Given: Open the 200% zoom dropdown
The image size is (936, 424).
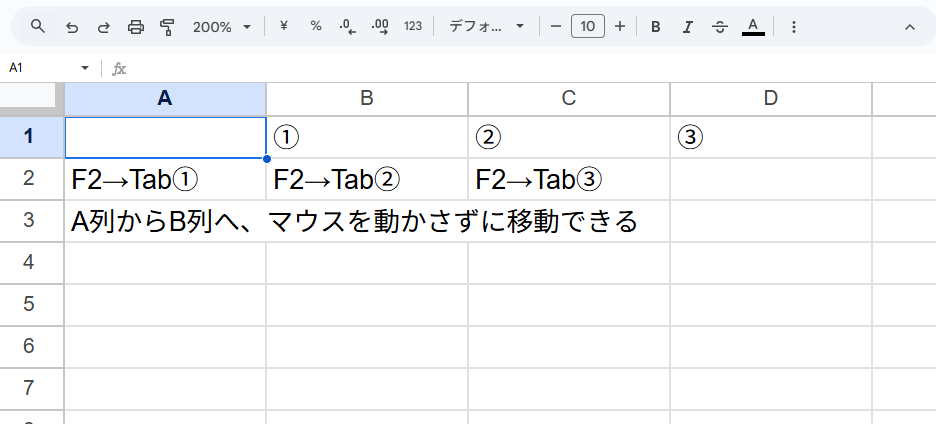Looking at the screenshot, I should 222,27.
